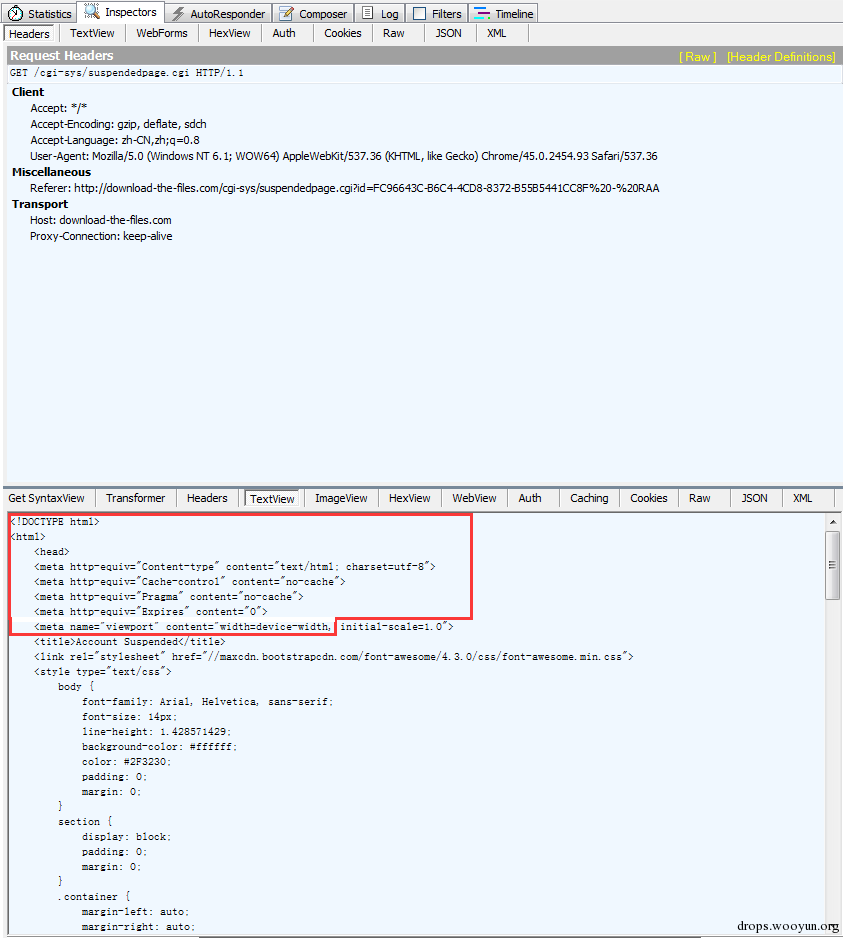The width and height of the screenshot is (843, 938).
Task: Open the response Auth tab
Action: tap(530, 498)
